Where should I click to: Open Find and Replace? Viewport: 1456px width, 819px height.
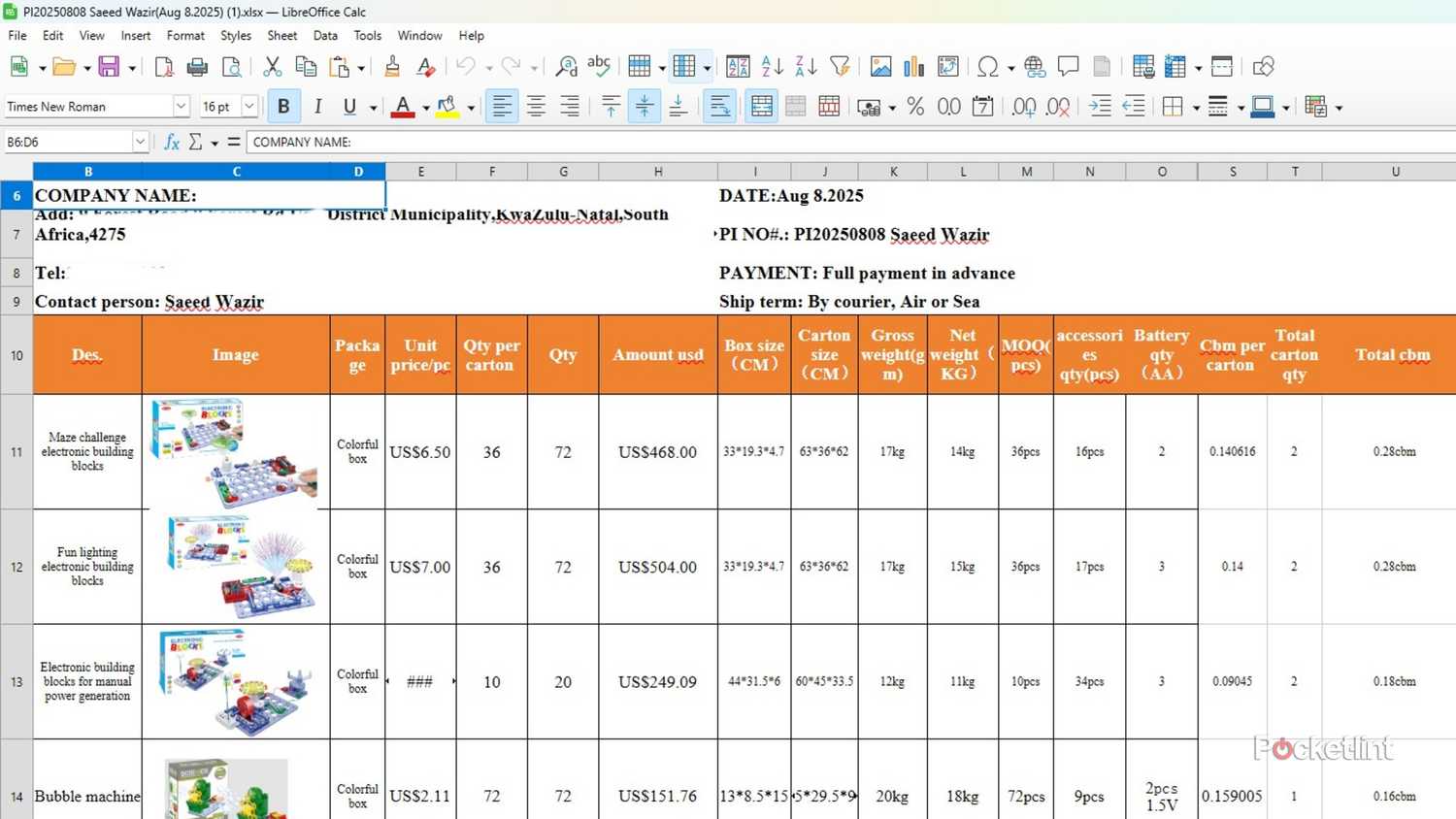pyautogui.click(x=567, y=66)
